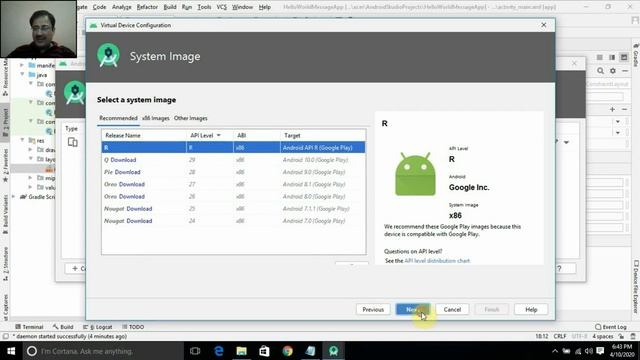Switch to the x86 Images tab

tap(156, 118)
